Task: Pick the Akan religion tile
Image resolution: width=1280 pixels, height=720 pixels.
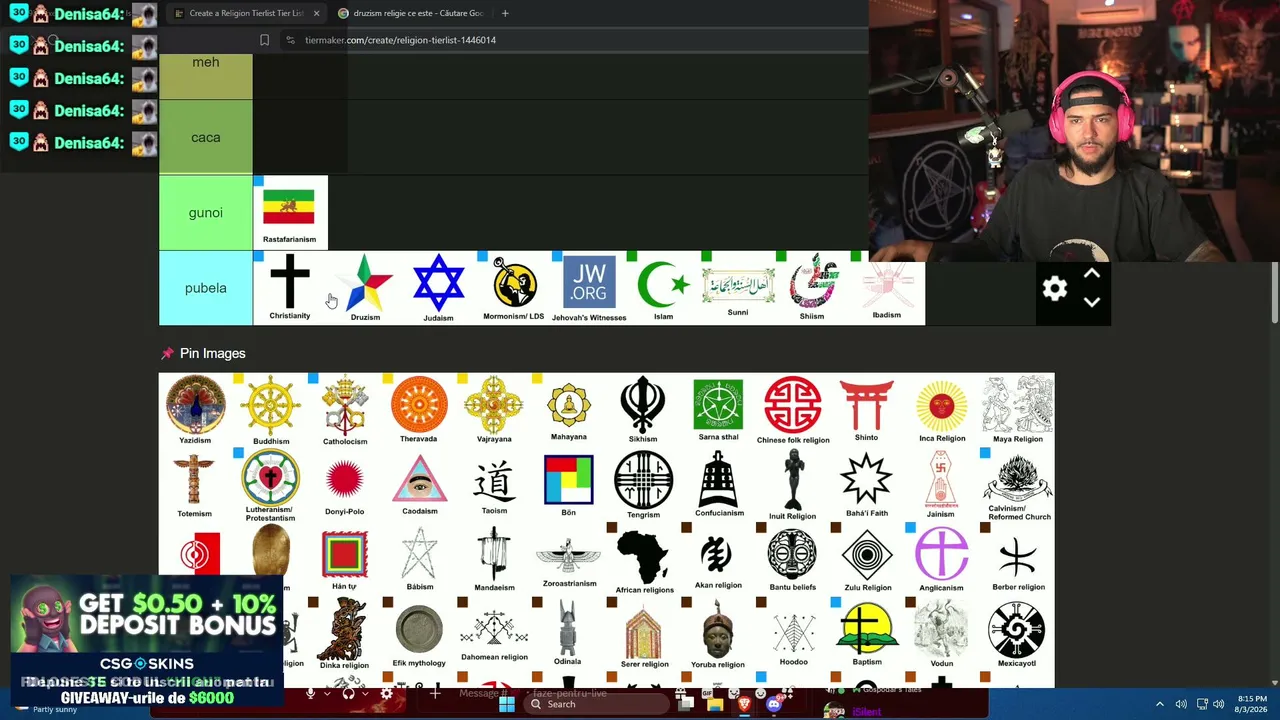Action: pos(718,560)
